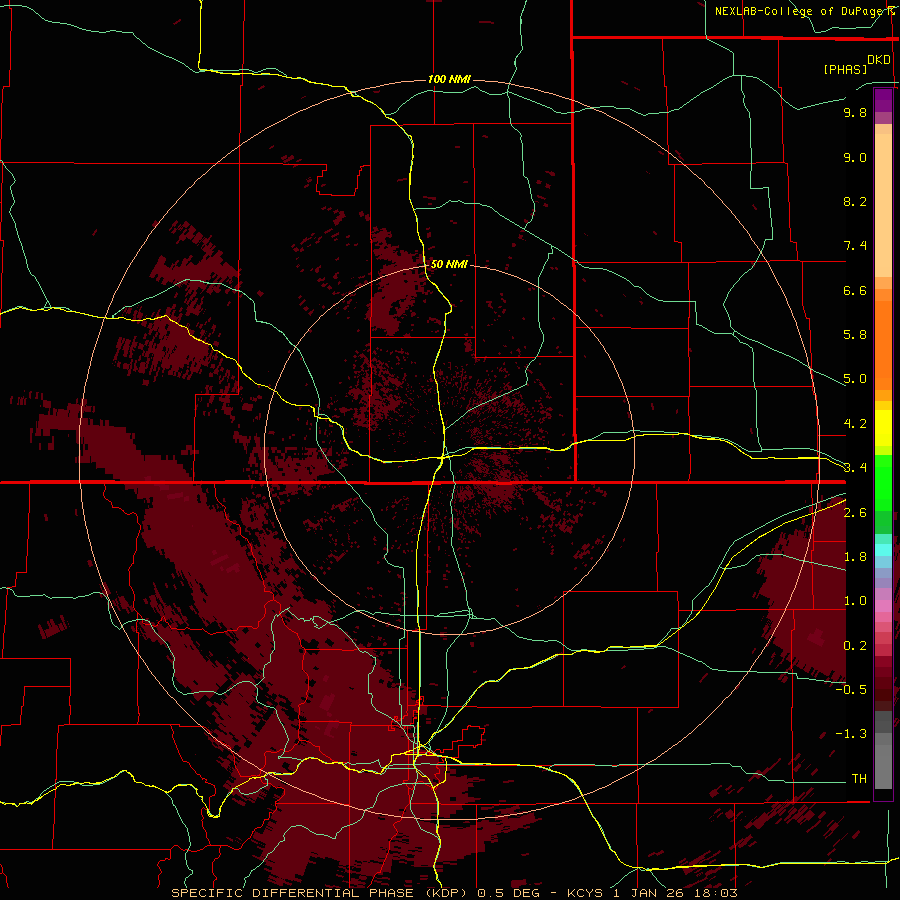900x900 pixels.
Task: Click the 8.2 scale value
Action: 855,201
